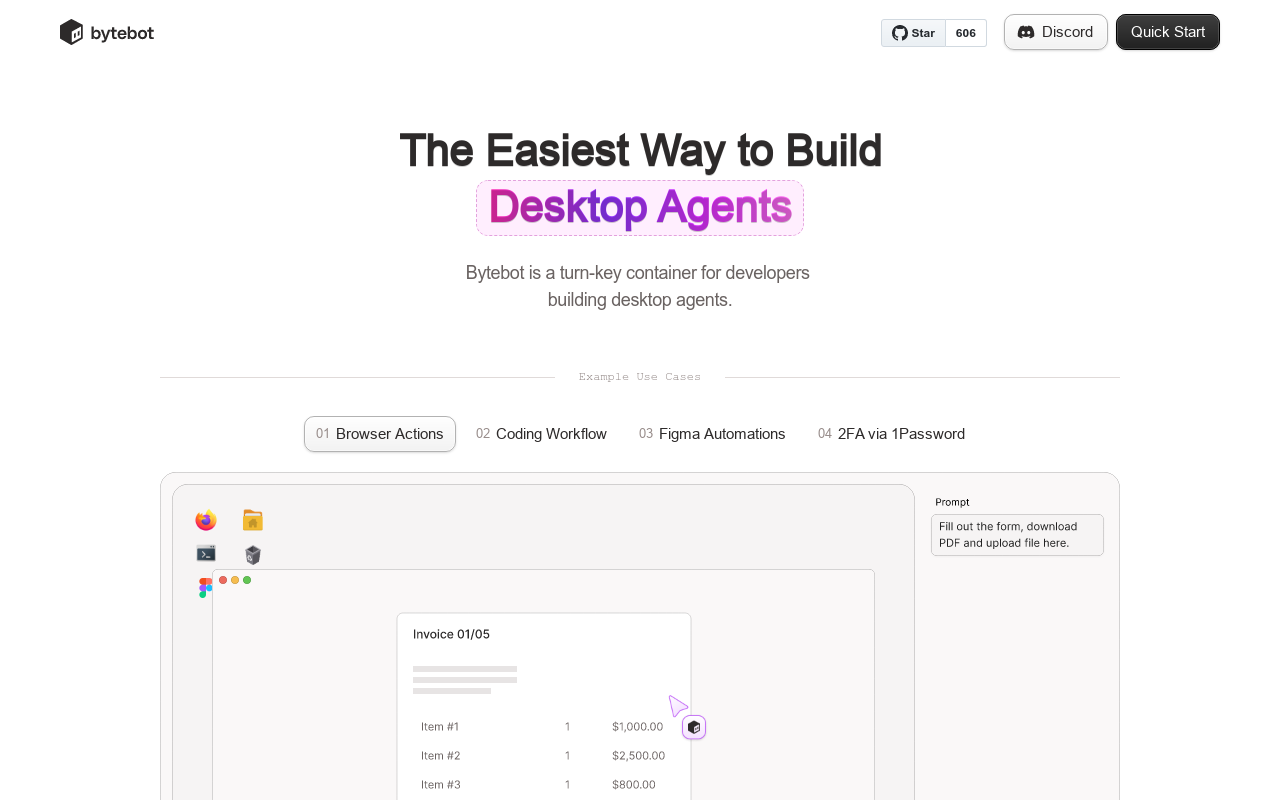Switch to the Coding Workflow tab
The image size is (1280, 800).
pyautogui.click(x=541, y=434)
